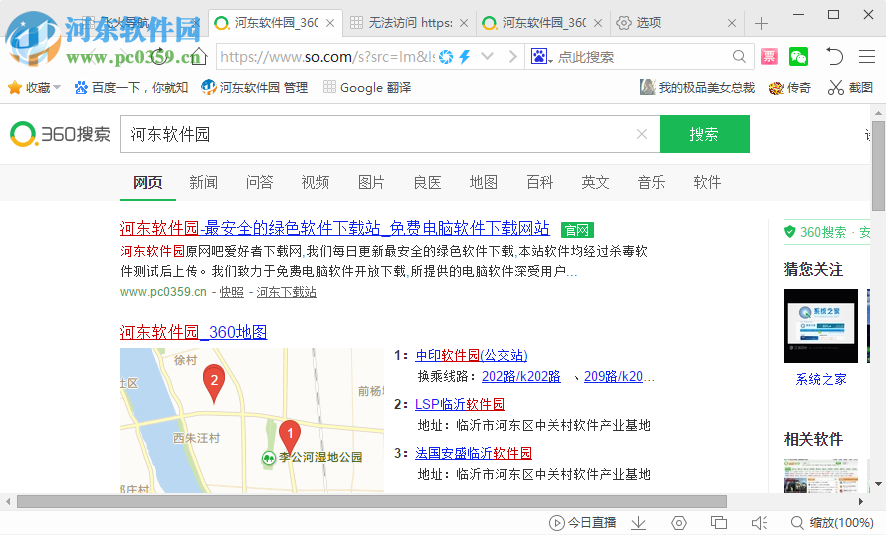
Task: Open the 河东软件园 official site result title
Action: 335,228
